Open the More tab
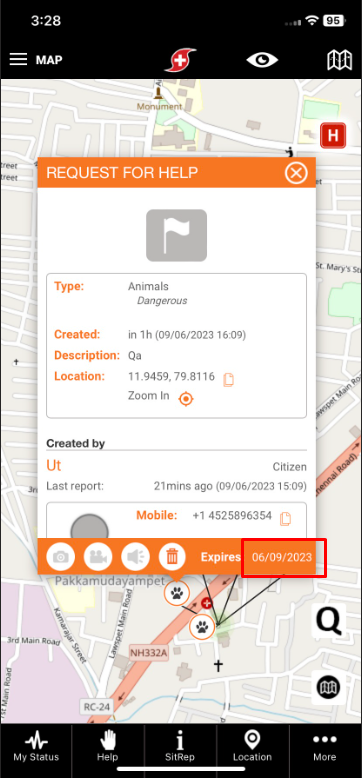 [x=325, y=747]
